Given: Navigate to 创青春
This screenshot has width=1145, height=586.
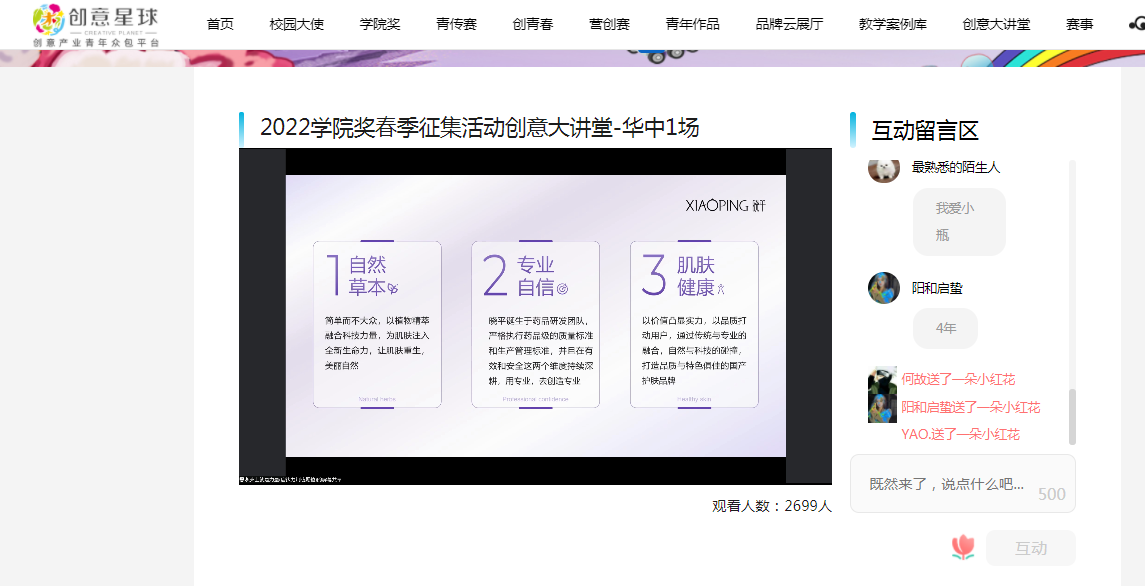Looking at the screenshot, I should point(533,24).
